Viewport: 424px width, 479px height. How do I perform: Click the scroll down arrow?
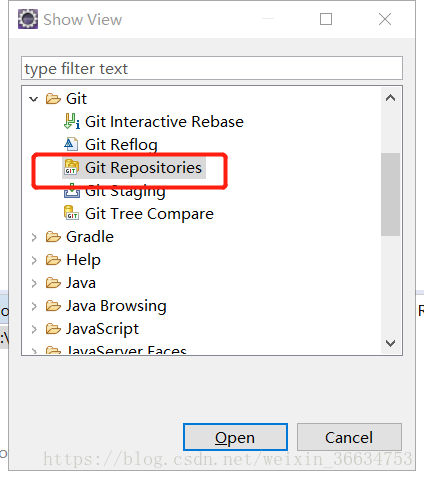tap(390, 343)
